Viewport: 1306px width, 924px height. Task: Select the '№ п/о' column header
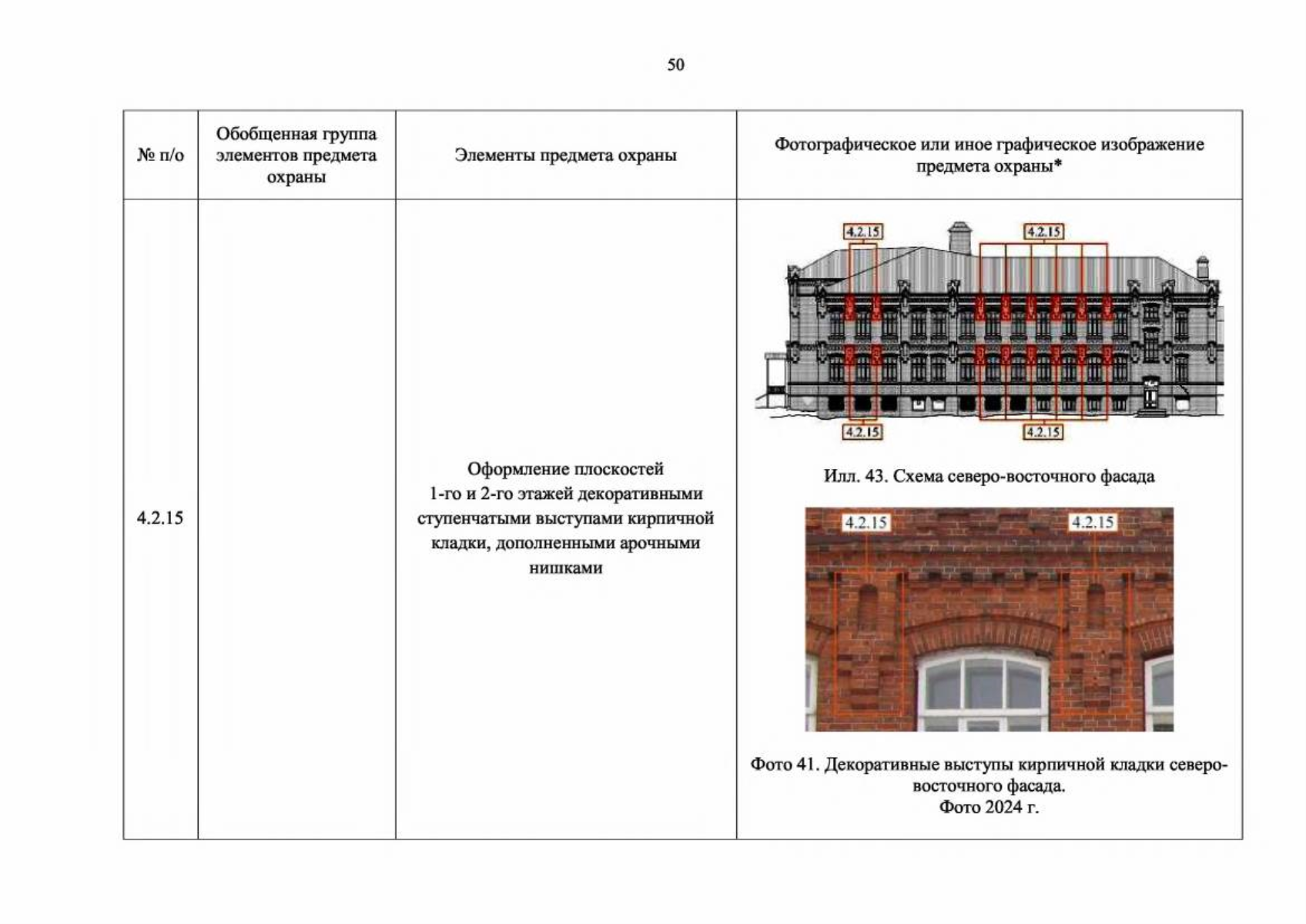point(160,156)
